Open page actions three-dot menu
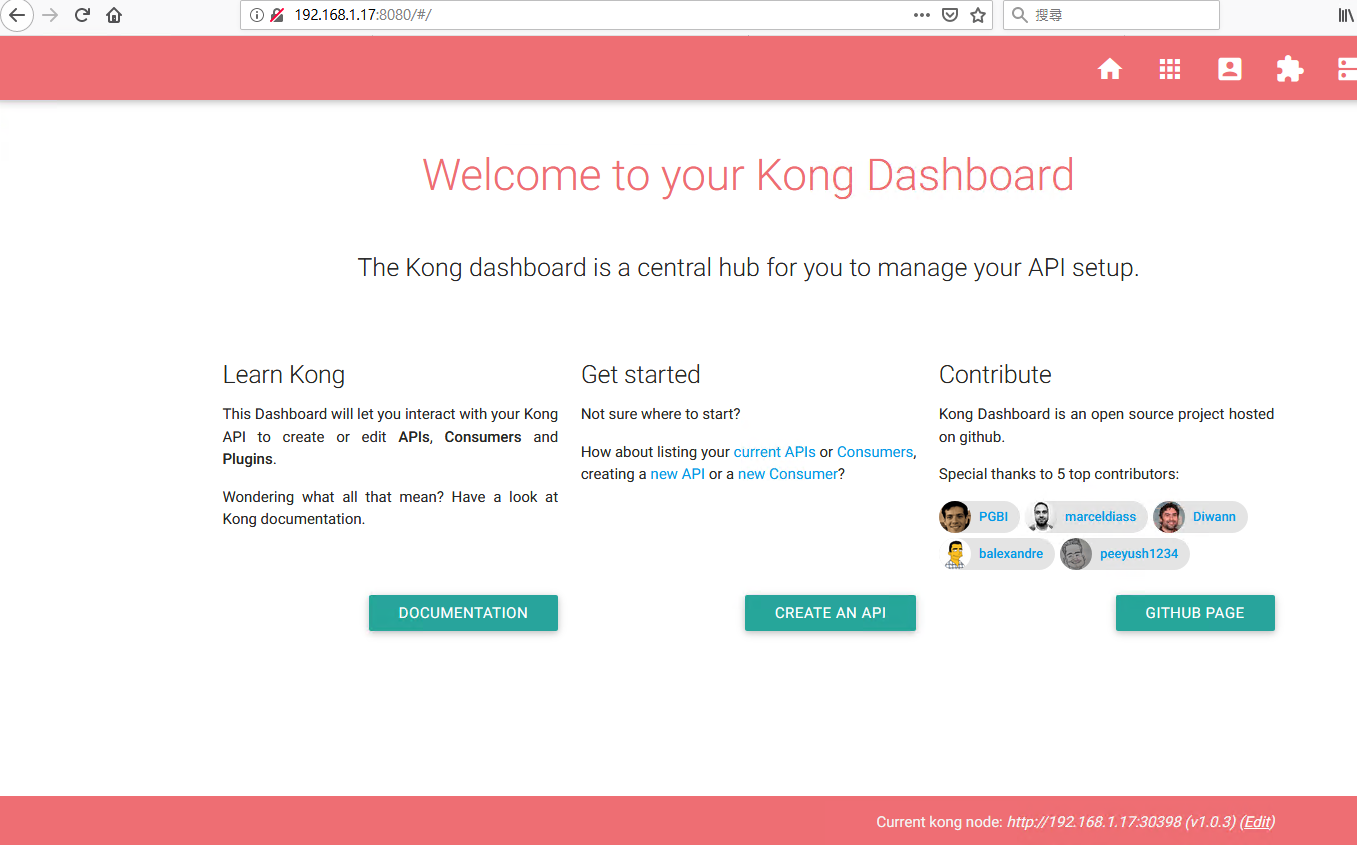This screenshot has width=1357, height=845. click(922, 15)
